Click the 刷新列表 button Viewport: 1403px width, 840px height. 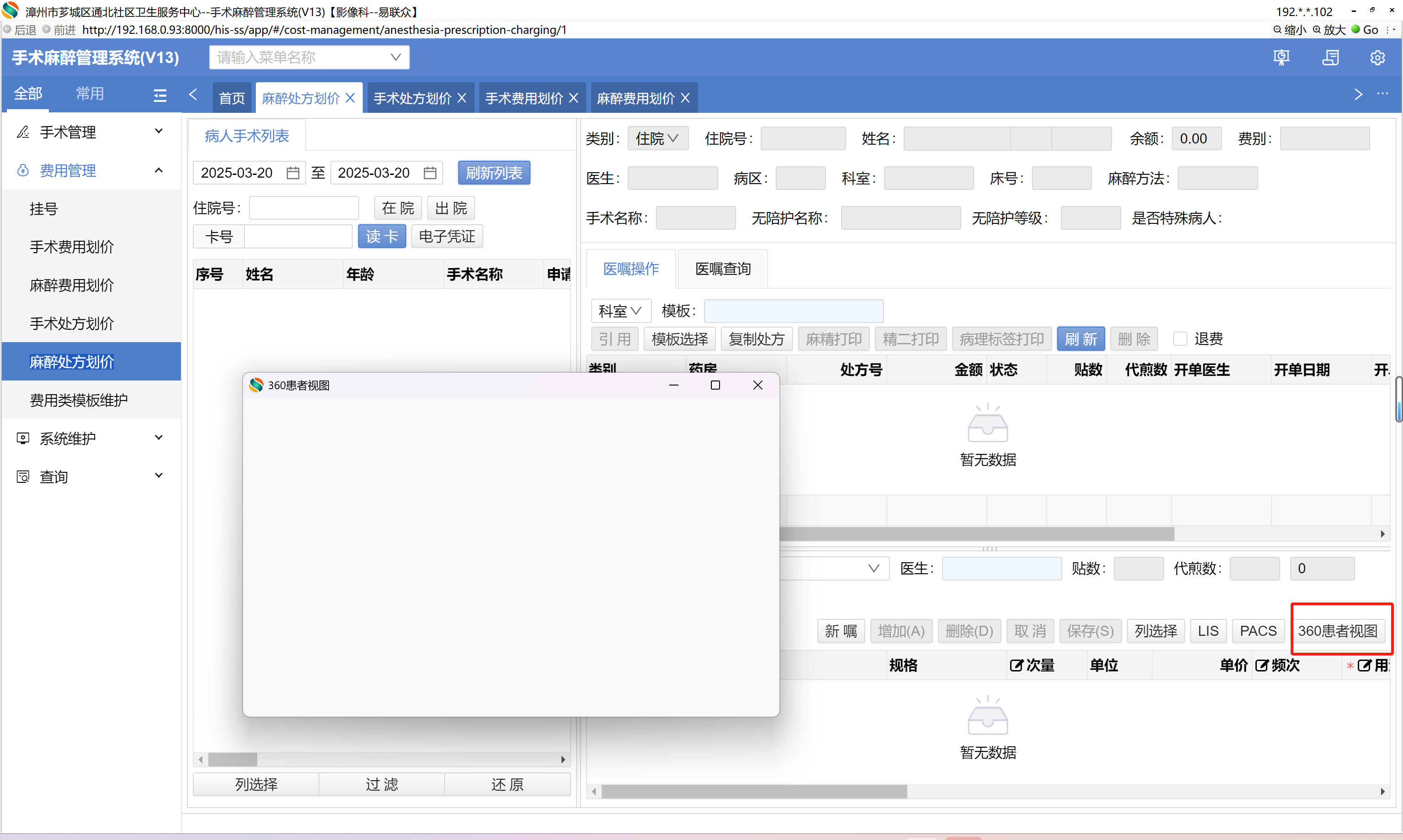[493, 173]
